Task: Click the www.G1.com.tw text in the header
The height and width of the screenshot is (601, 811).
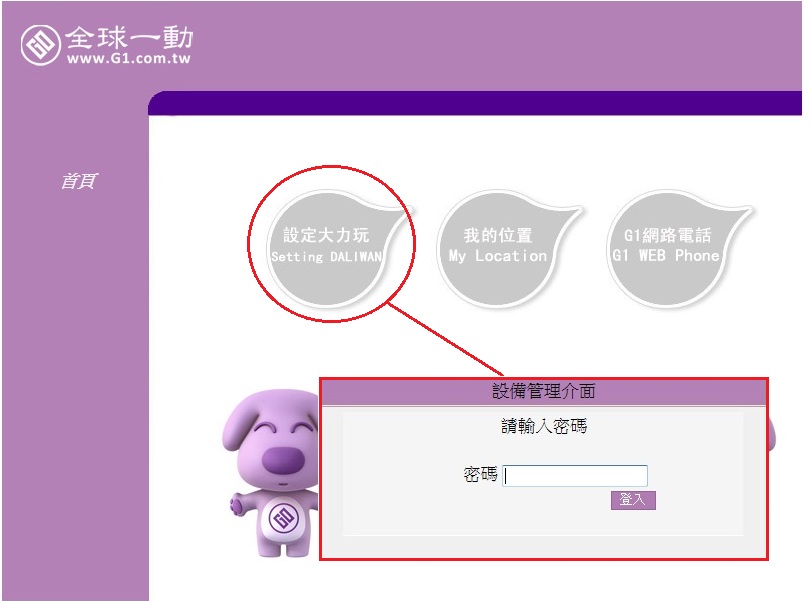Action: click(129, 58)
